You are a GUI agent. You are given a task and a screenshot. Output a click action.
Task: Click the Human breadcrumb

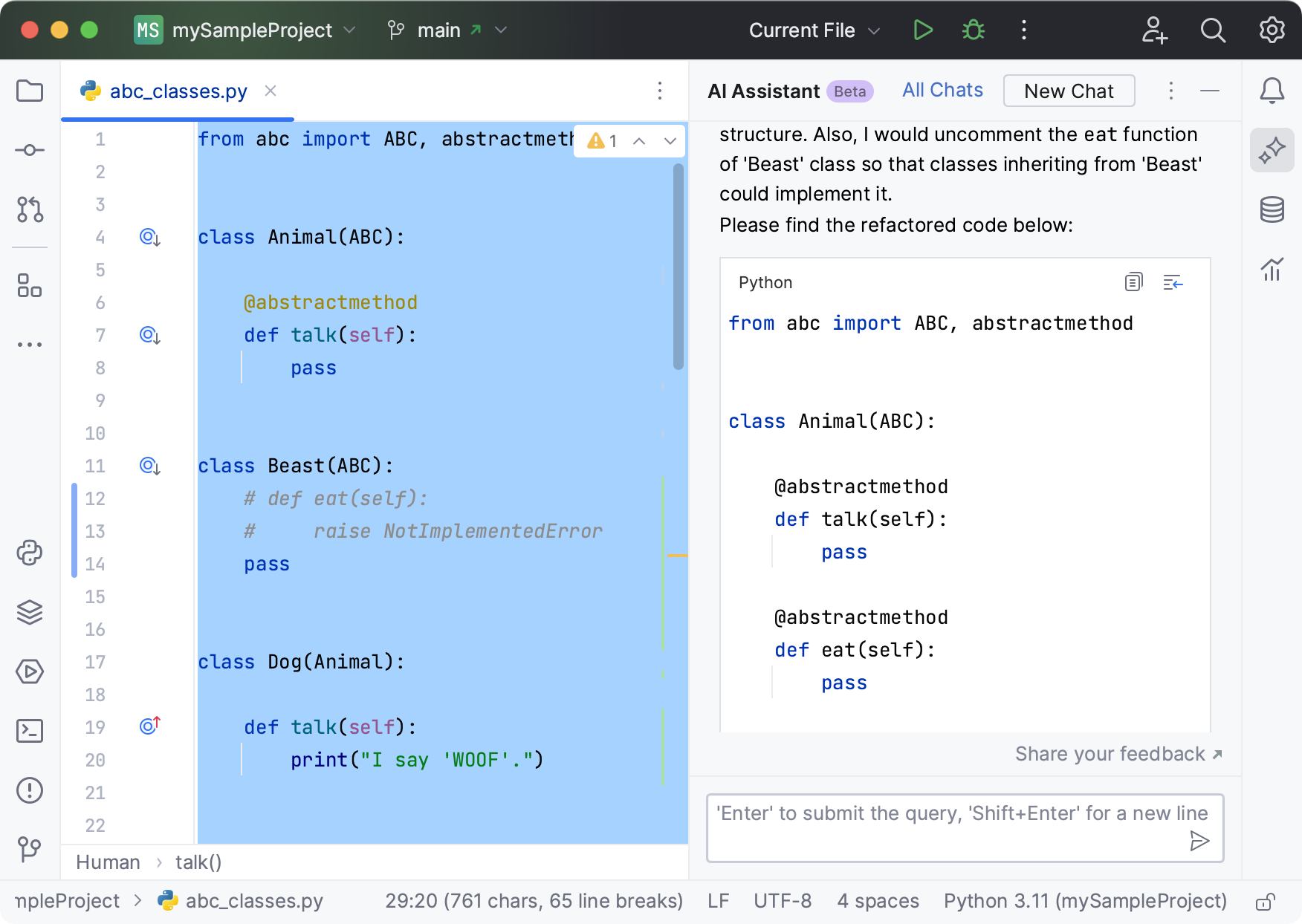pyautogui.click(x=108, y=862)
